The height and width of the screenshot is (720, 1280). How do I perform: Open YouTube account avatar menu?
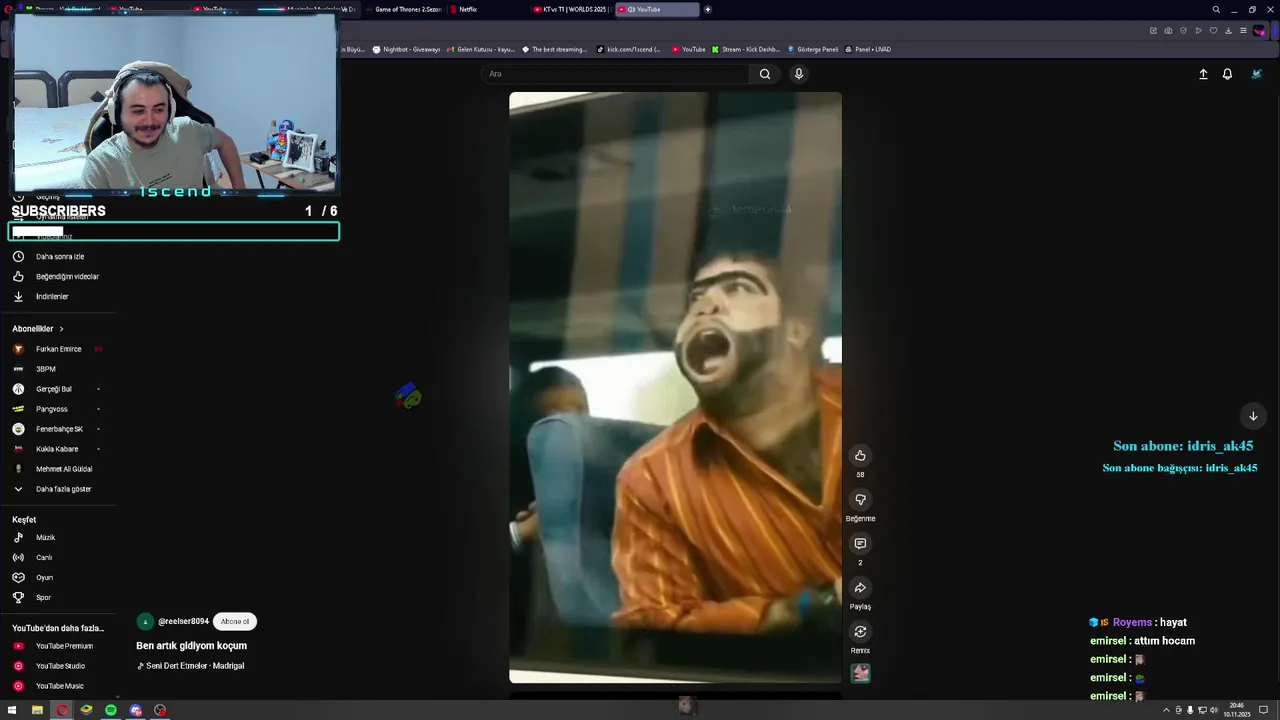(1257, 74)
